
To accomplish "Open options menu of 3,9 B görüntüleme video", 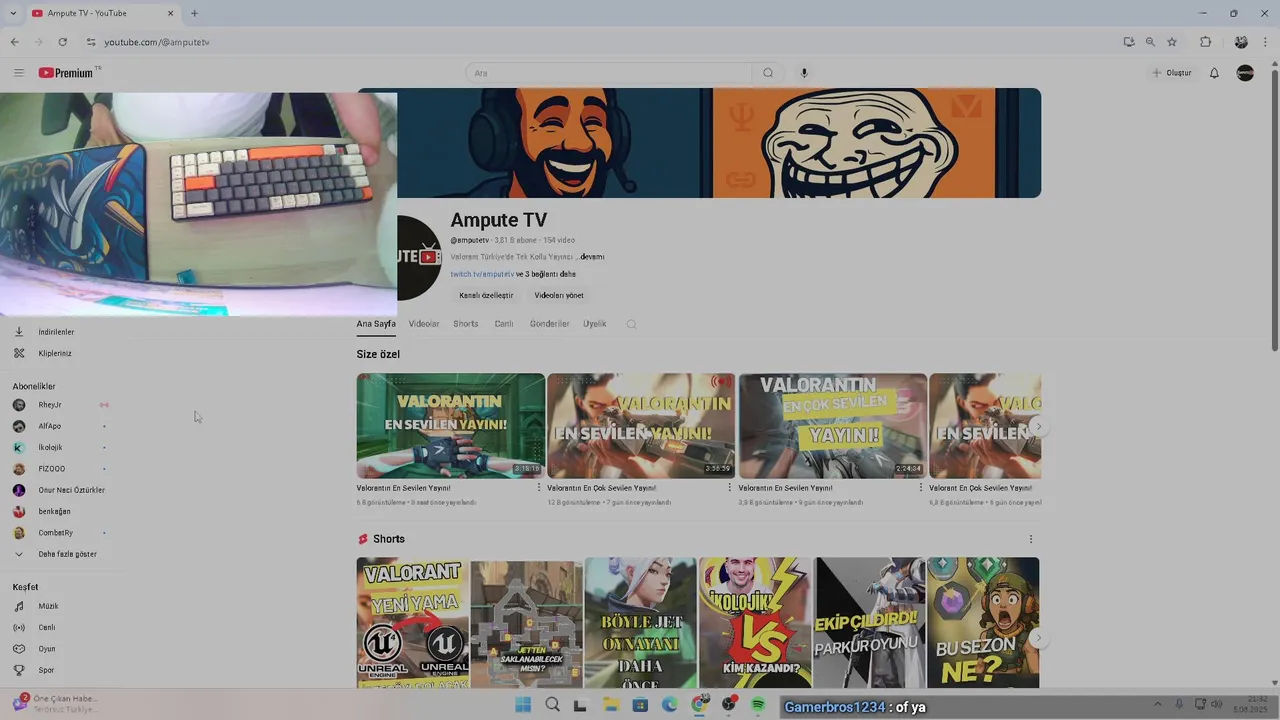I will (921, 488).
